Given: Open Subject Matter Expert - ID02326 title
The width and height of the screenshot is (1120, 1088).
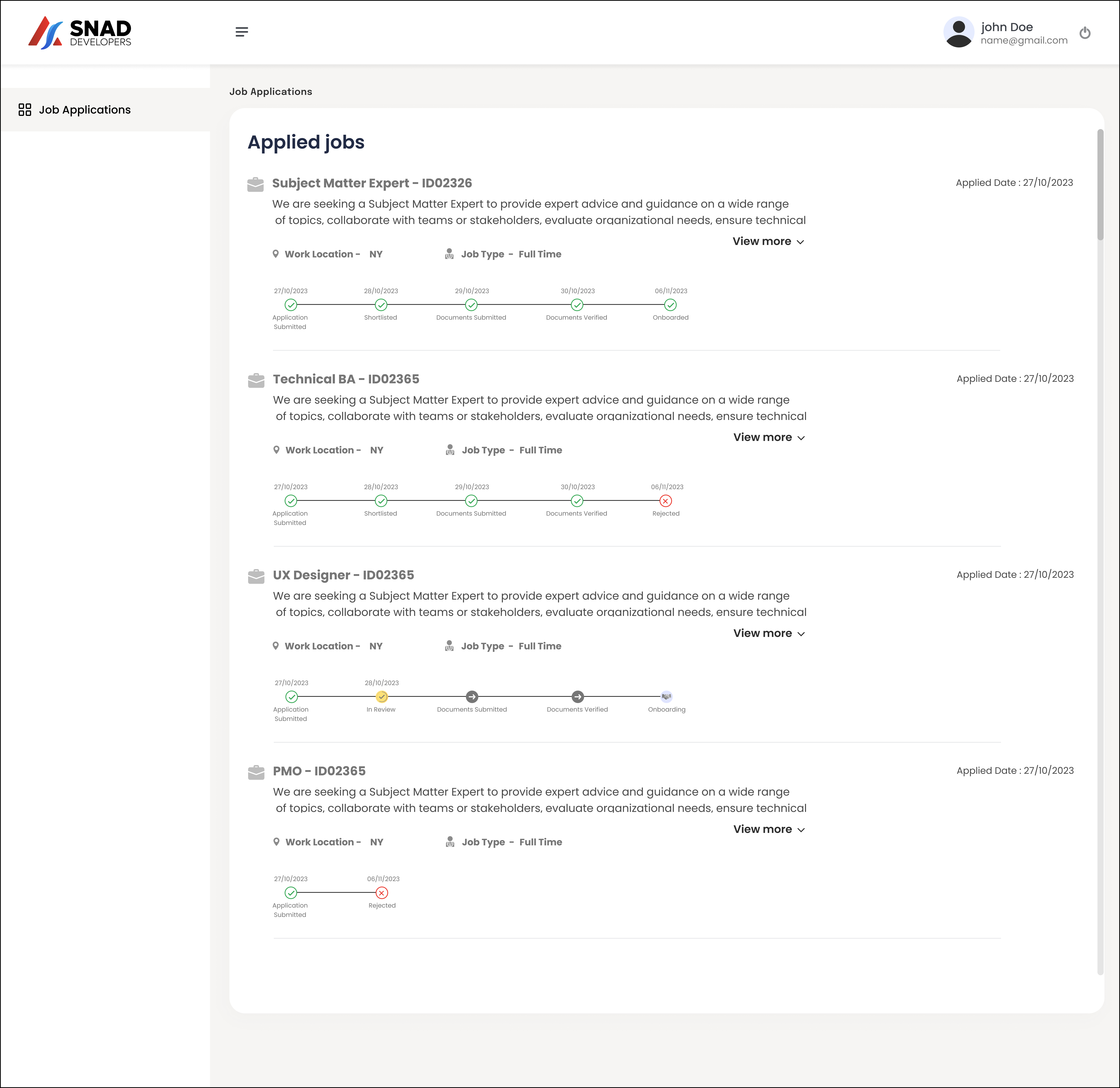Looking at the screenshot, I should pos(372,183).
